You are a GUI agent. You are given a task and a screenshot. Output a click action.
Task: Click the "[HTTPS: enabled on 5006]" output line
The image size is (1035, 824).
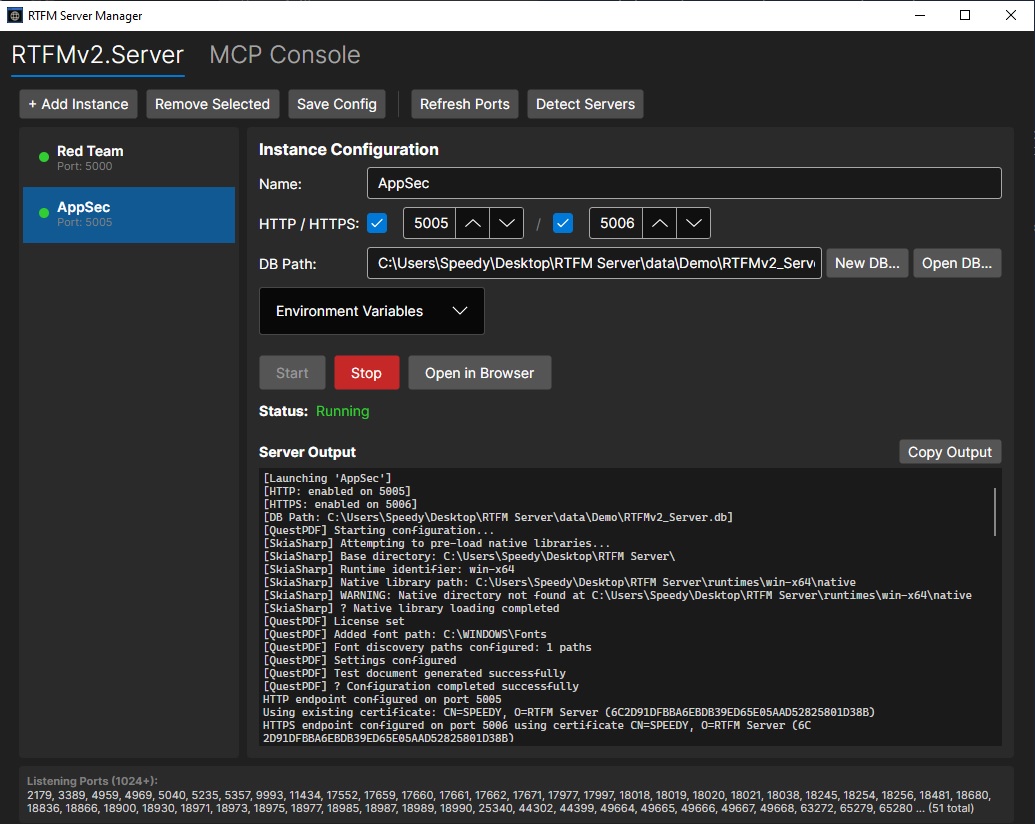point(340,504)
